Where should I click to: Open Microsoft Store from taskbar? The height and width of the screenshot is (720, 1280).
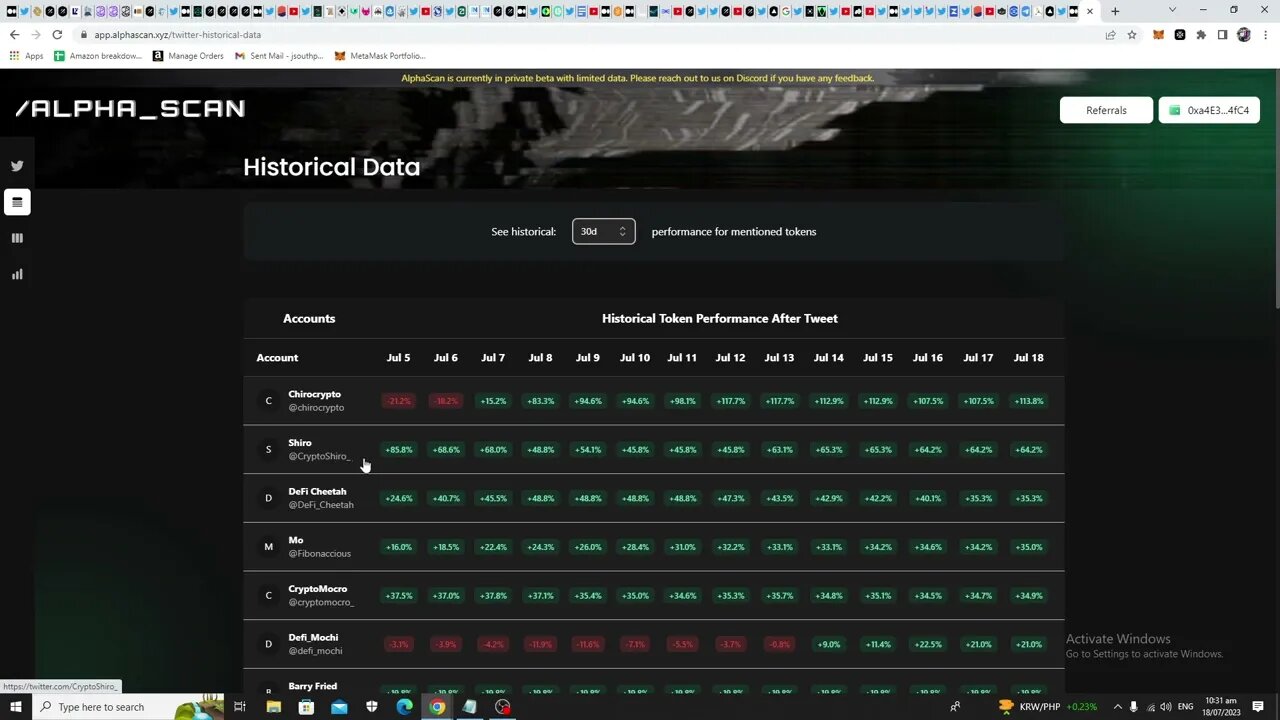(x=306, y=707)
